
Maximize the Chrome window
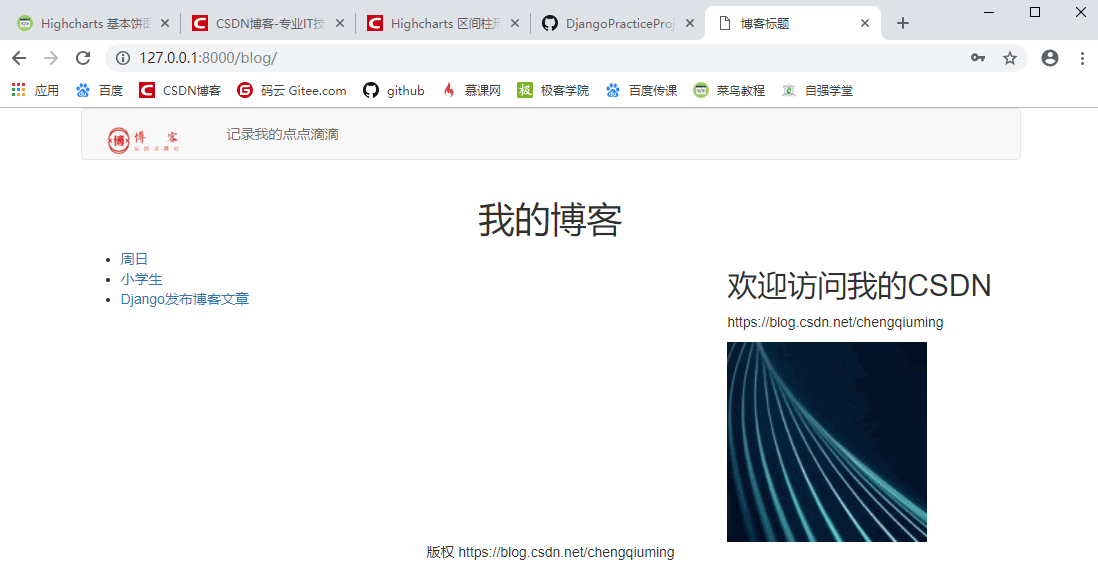click(x=1035, y=12)
